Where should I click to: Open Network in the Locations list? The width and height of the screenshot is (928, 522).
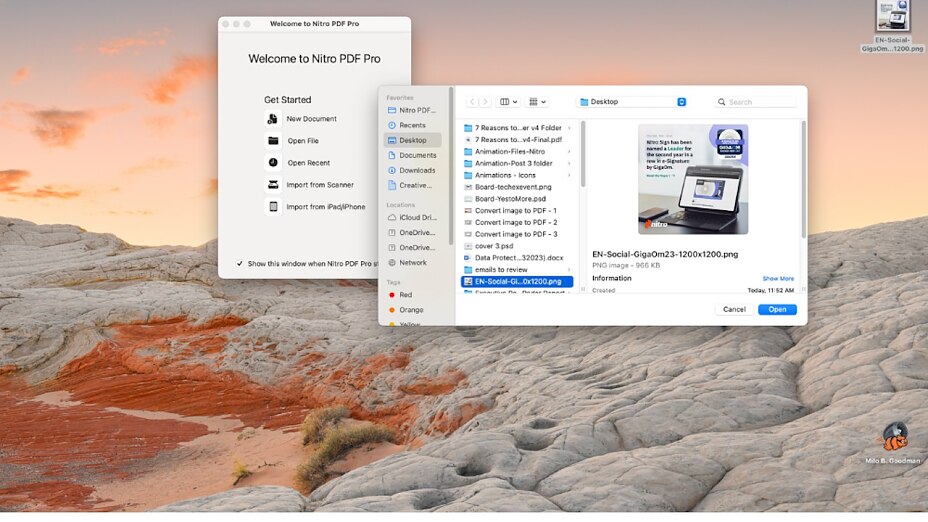pyautogui.click(x=412, y=262)
